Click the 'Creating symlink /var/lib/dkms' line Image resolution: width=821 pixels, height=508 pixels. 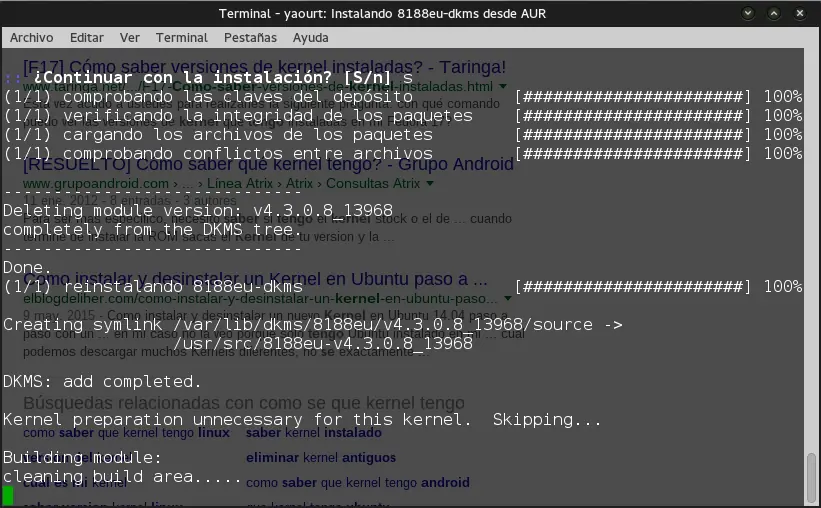[313, 325]
